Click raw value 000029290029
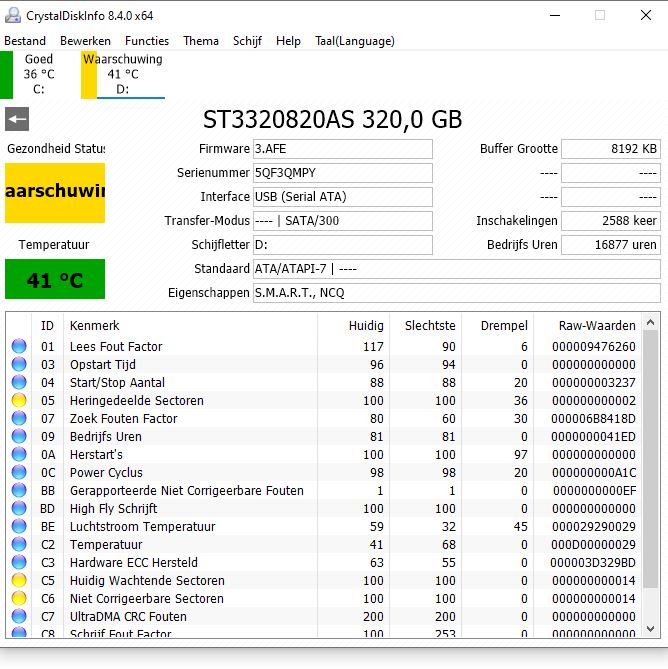The image size is (668, 669). (x=593, y=526)
